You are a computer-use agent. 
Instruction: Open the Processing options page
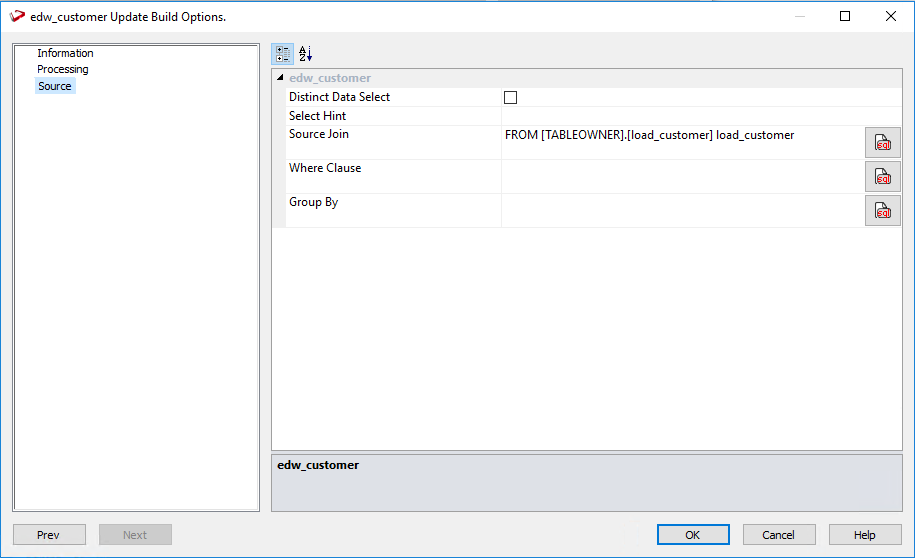(x=63, y=69)
